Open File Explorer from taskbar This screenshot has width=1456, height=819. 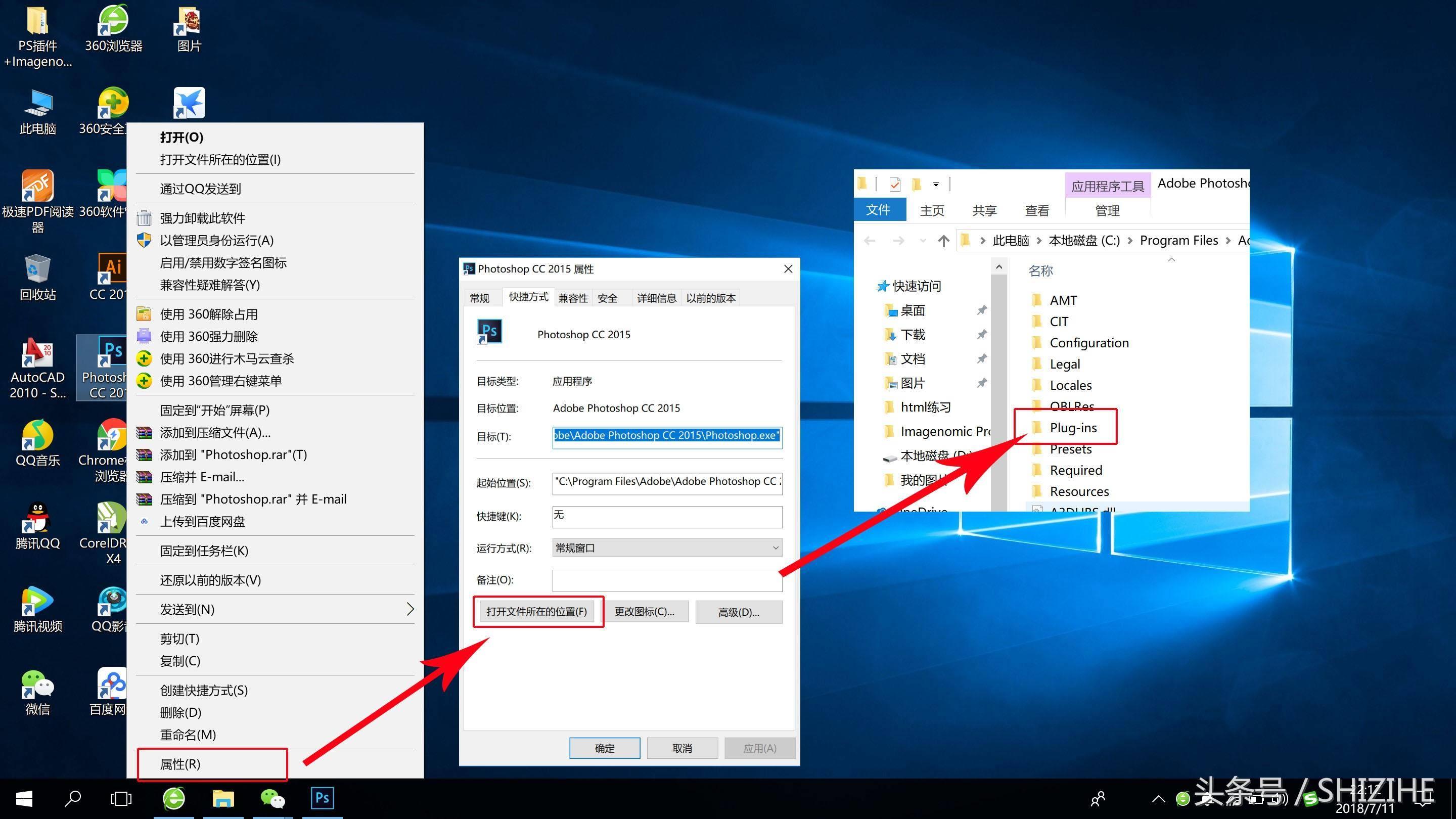[223, 798]
